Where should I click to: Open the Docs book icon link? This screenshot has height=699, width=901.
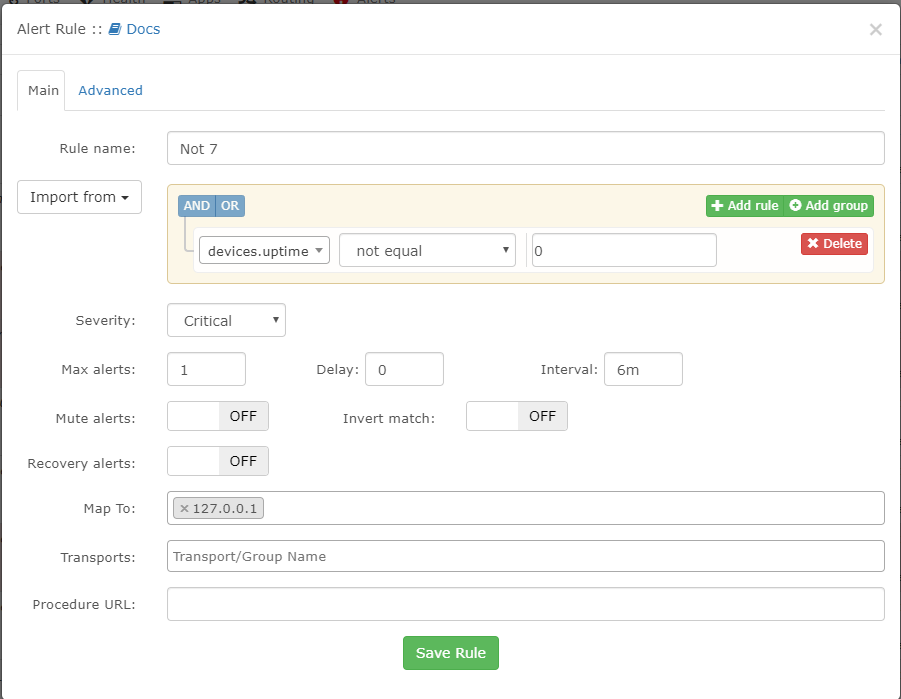tap(115, 29)
